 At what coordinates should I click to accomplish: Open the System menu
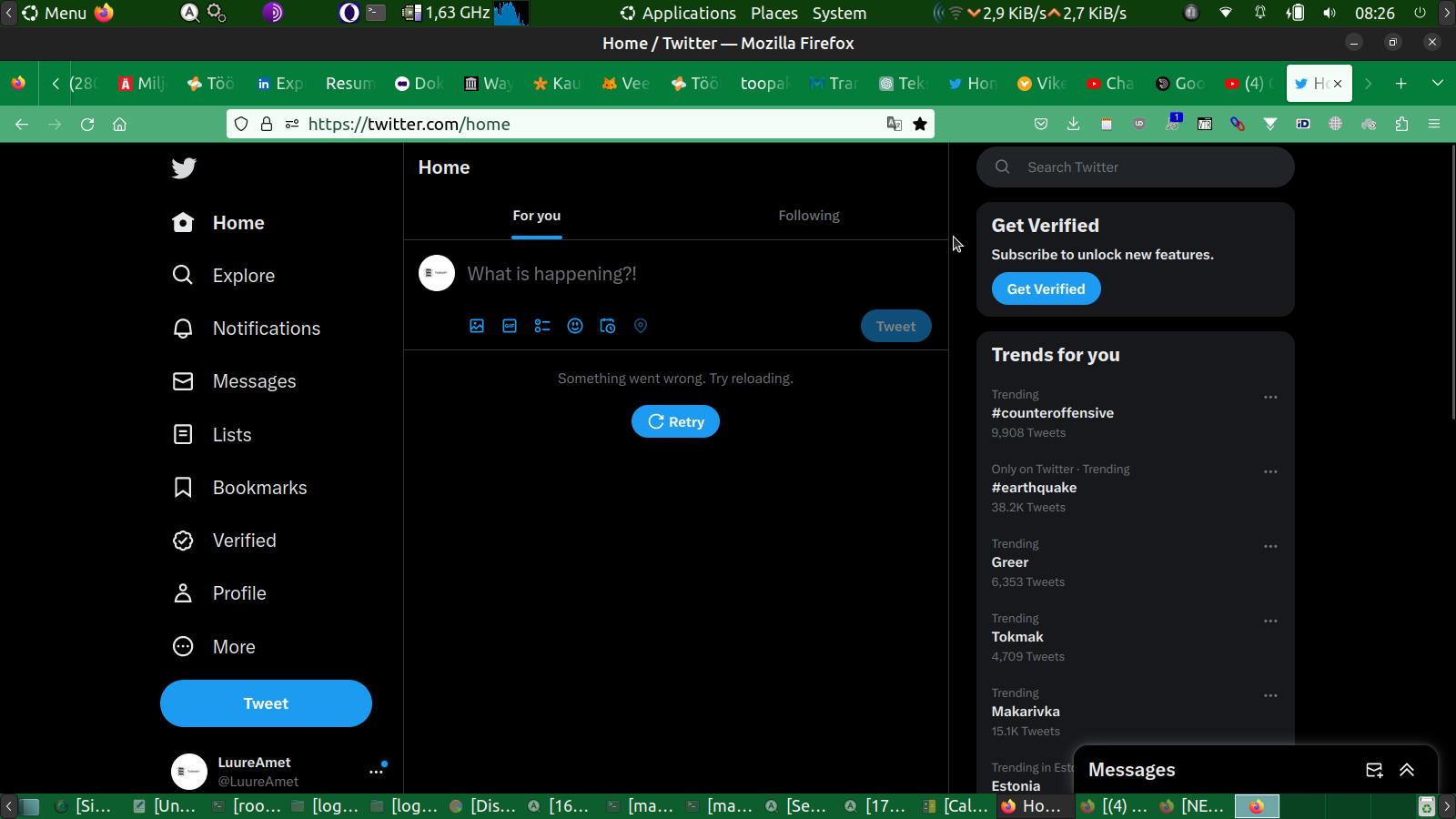(x=839, y=13)
